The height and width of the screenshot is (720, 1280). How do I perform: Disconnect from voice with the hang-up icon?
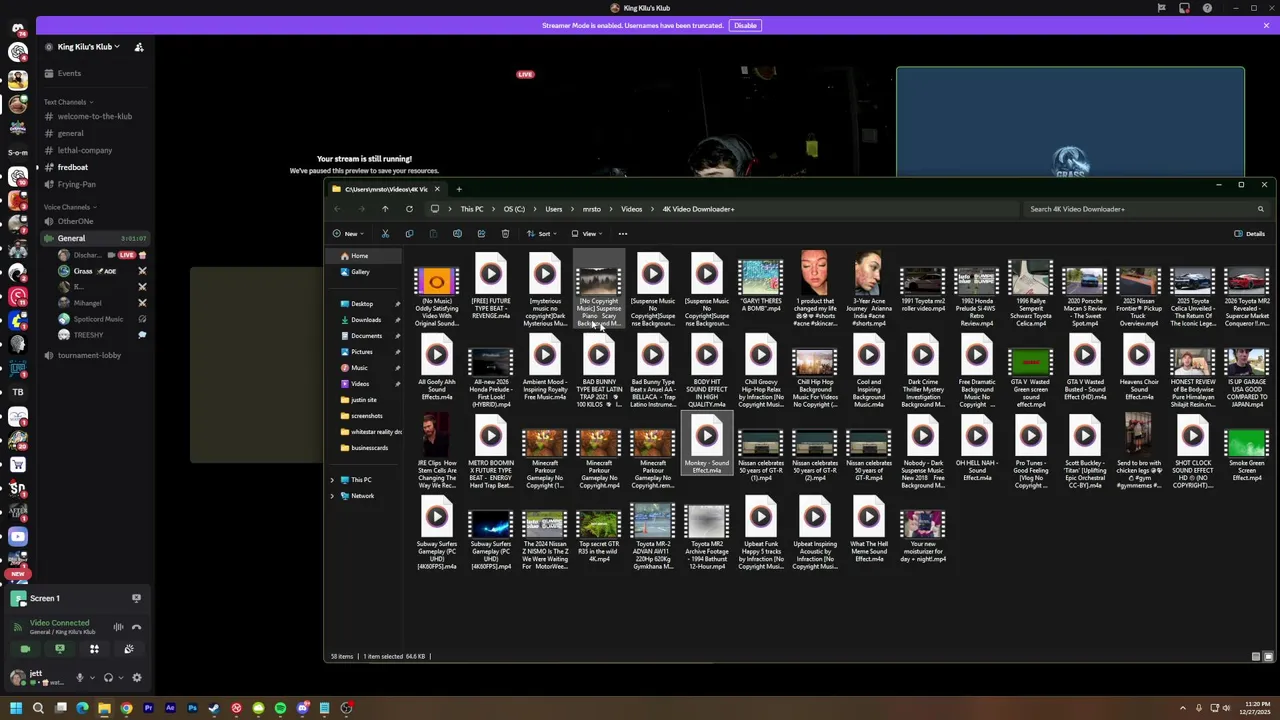[136, 627]
